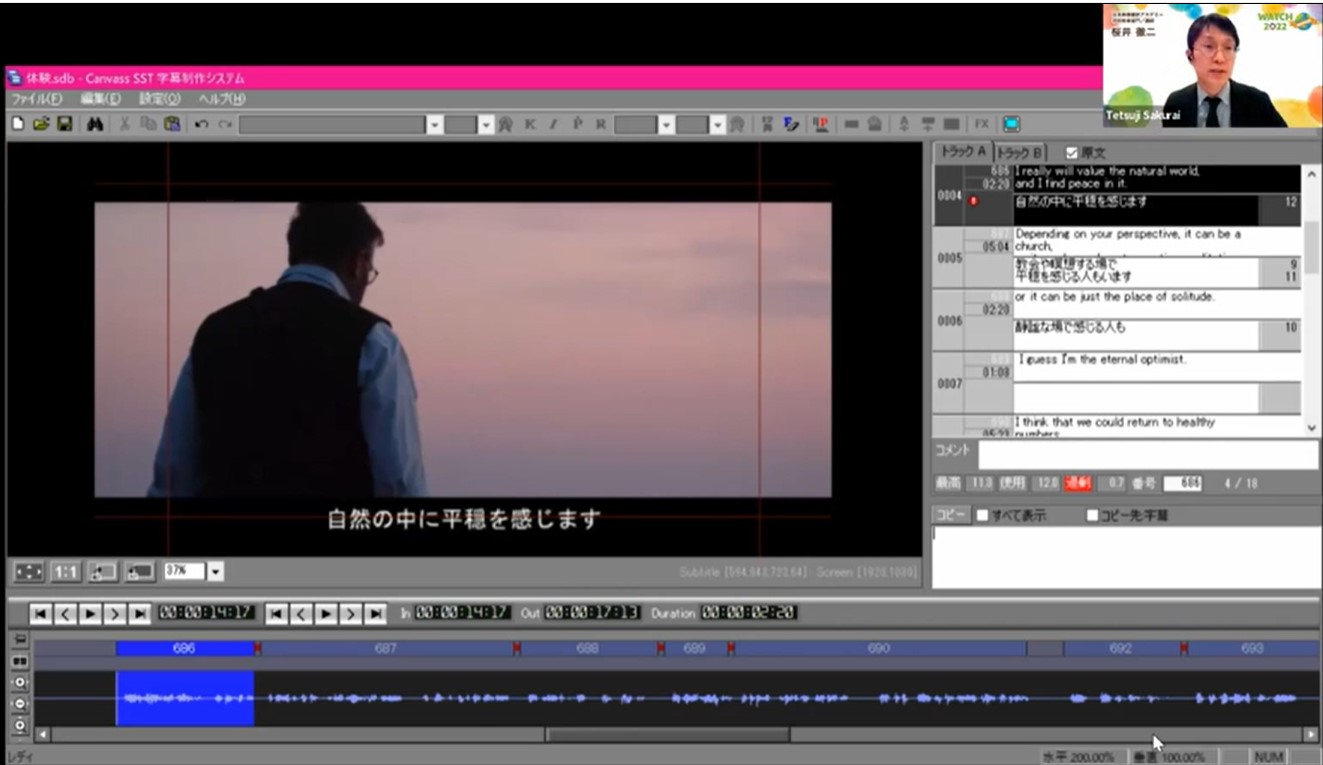
Task: Open the last small toolbar combo dropdown
Action: (717, 125)
